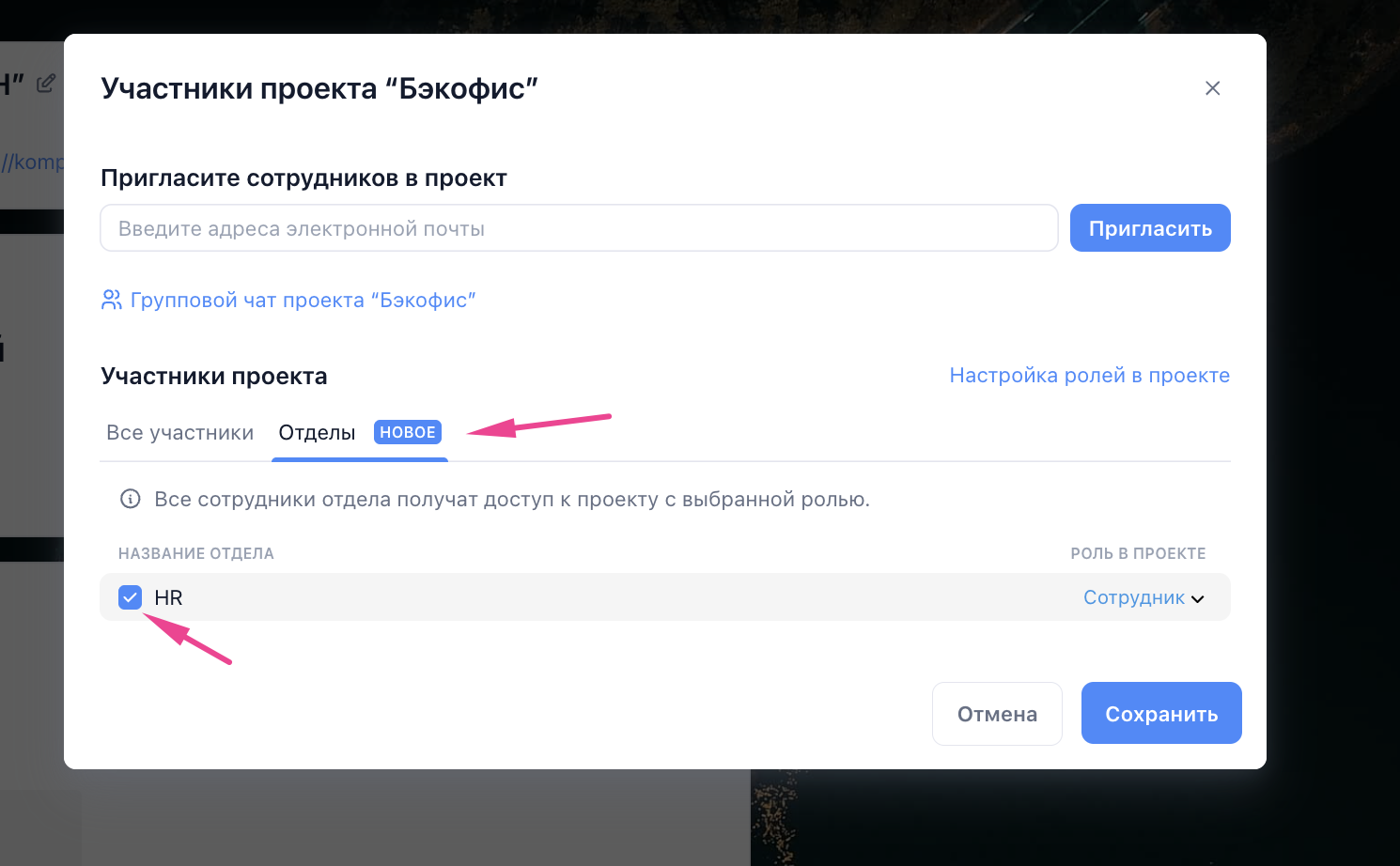This screenshot has width=1400, height=866.
Task: Click the info circle icon
Action: 131,499
